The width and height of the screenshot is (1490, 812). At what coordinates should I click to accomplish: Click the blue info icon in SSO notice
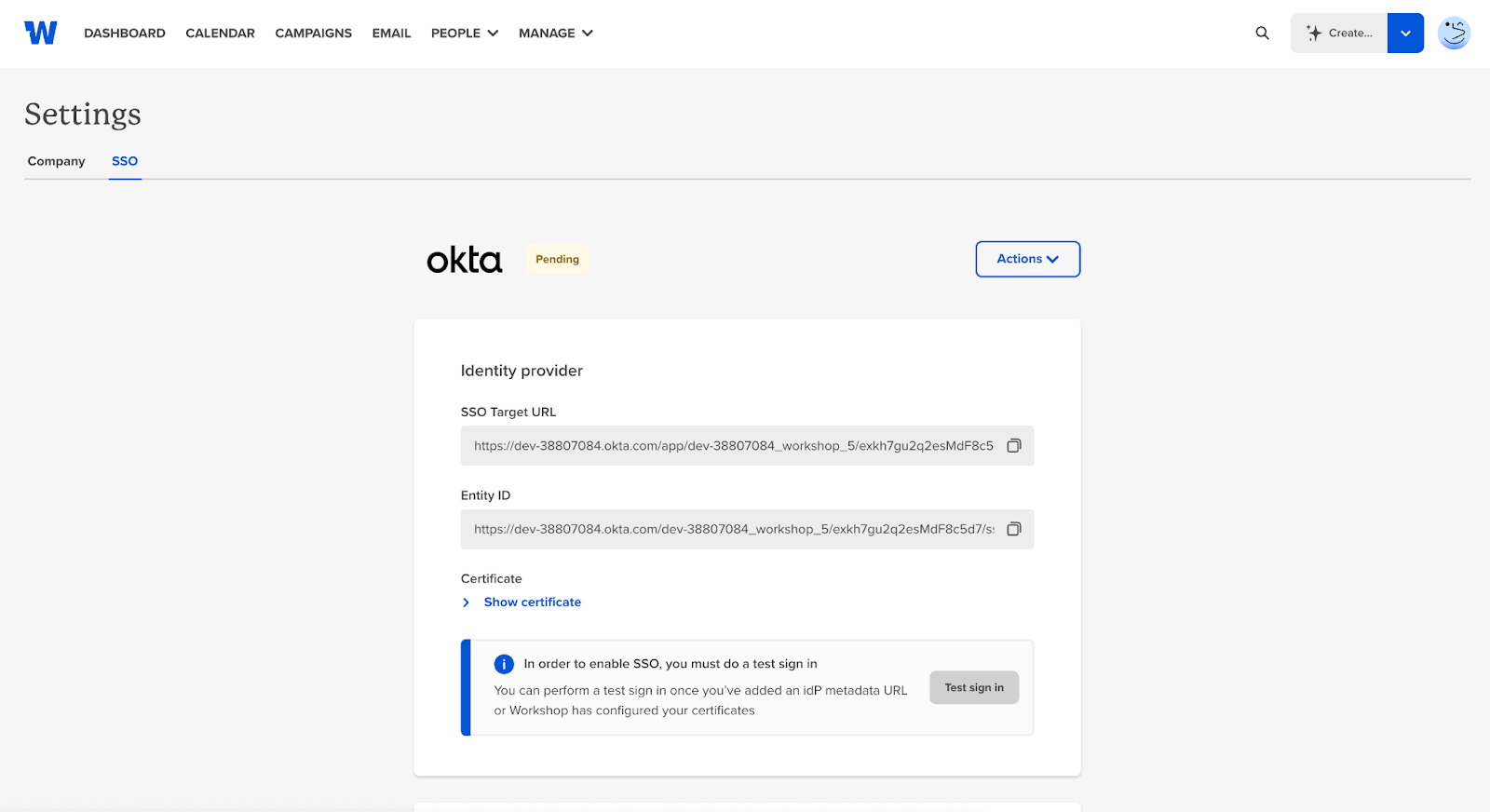504,664
